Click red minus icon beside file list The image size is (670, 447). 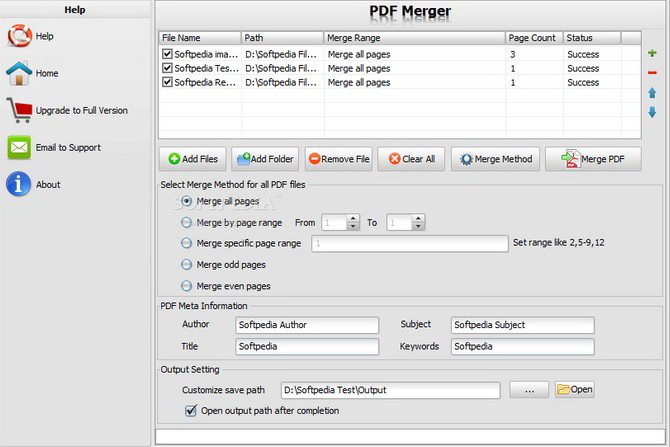coord(652,73)
